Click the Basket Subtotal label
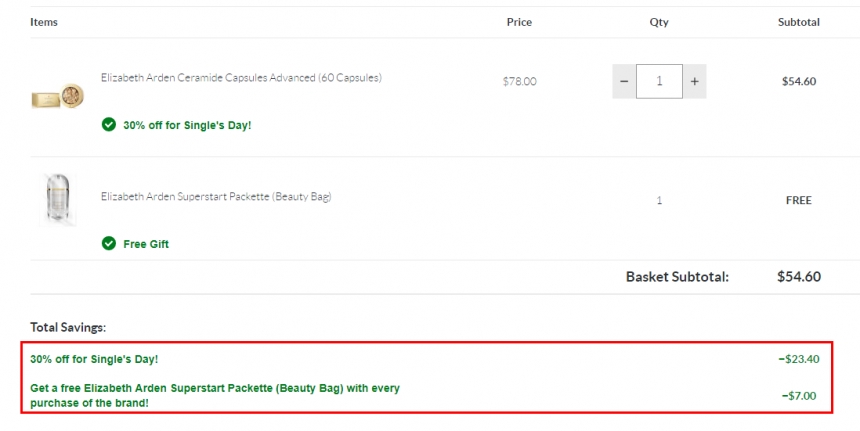 677,277
